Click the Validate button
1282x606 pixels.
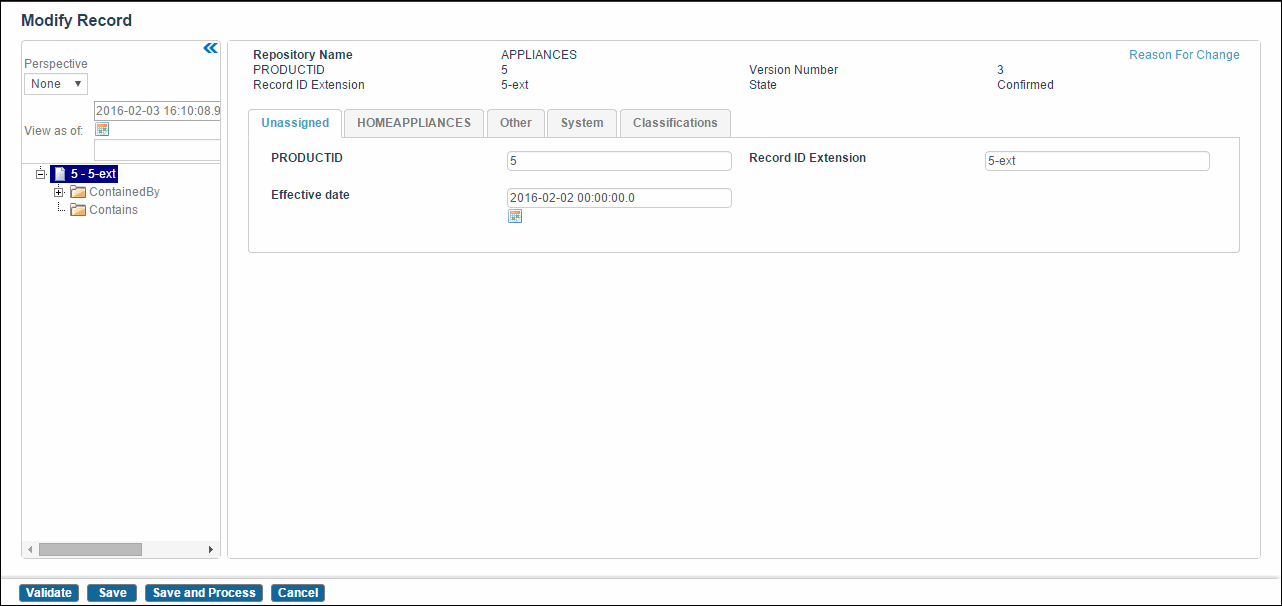49,593
